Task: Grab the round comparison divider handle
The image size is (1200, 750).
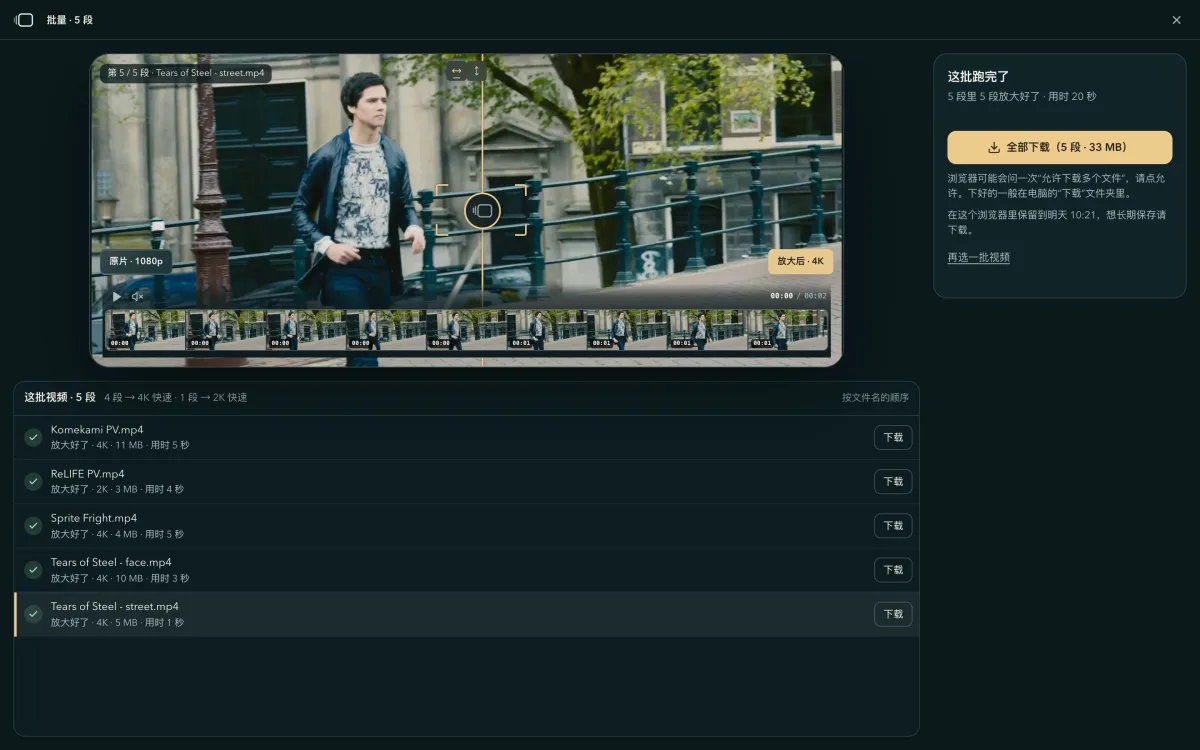Action: (482, 211)
